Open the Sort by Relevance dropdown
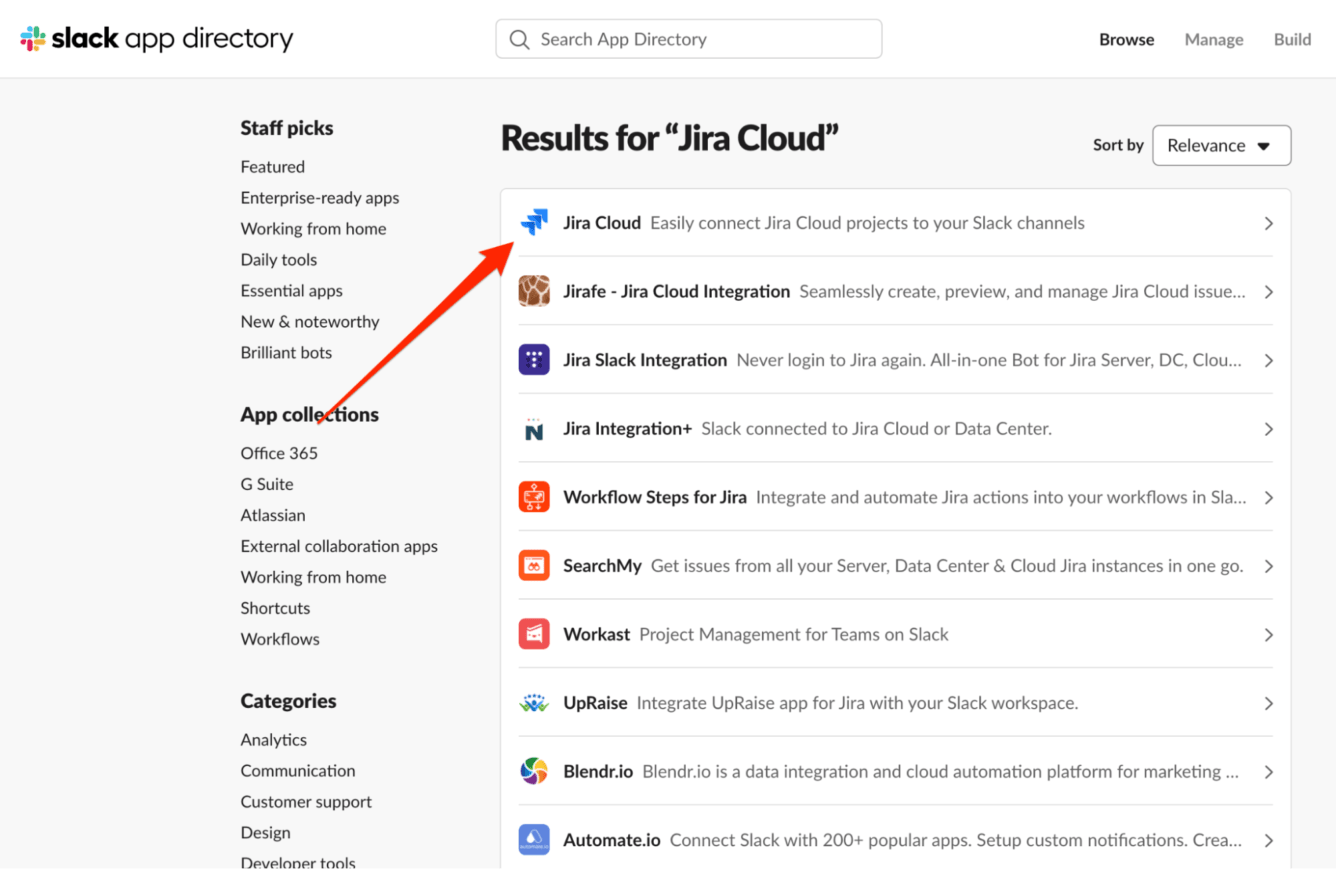This screenshot has height=869, width=1336. coord(1221,145)
